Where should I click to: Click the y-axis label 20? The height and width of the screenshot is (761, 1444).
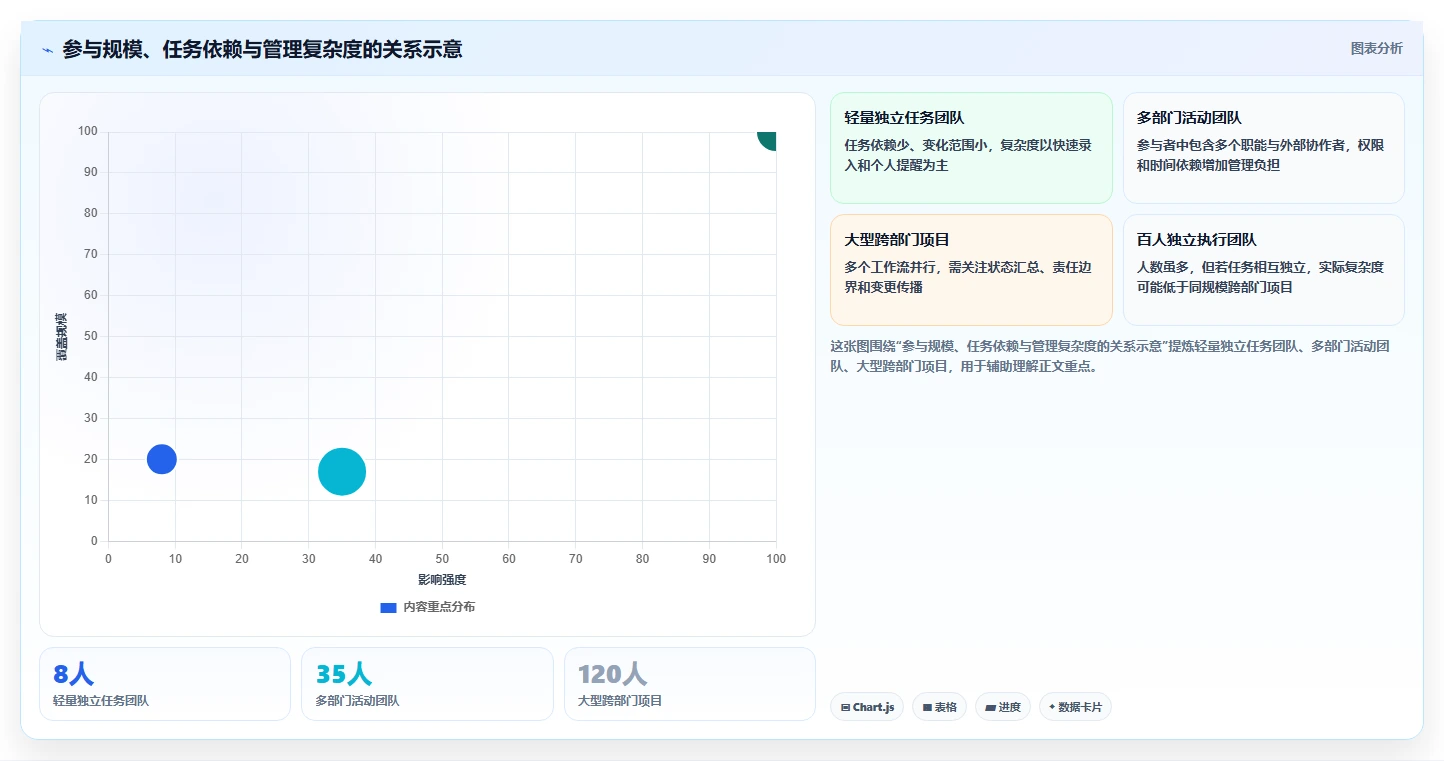click(x=91, y=459)
